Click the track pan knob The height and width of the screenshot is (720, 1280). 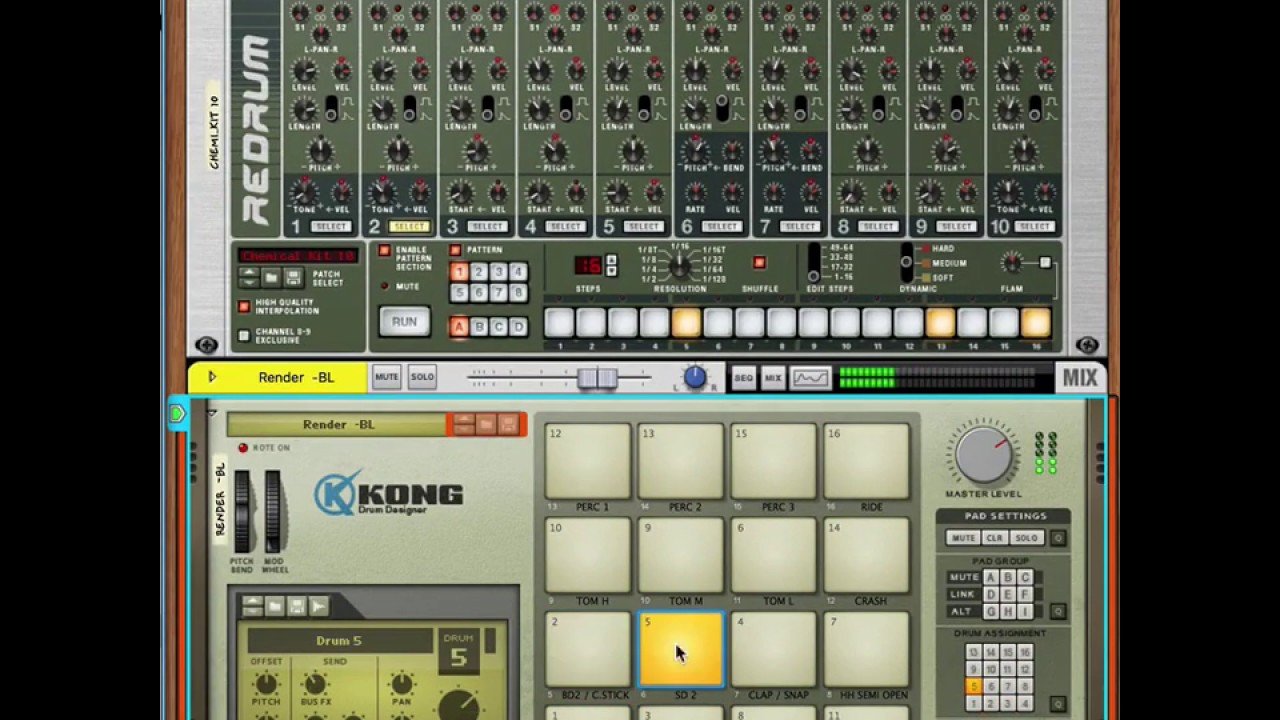695,378
